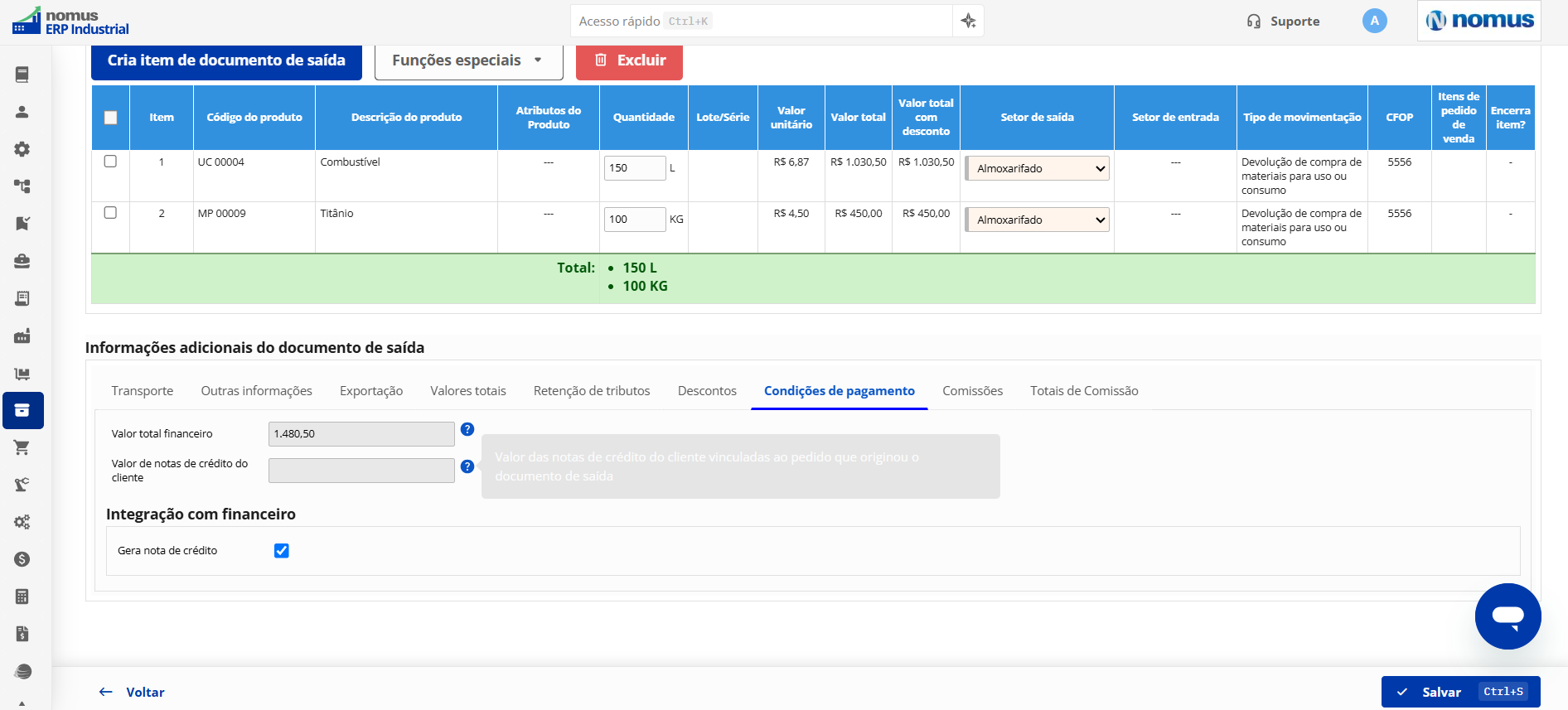Open the chat bubble widget
1568x710 pixels.
point(1508,616)
